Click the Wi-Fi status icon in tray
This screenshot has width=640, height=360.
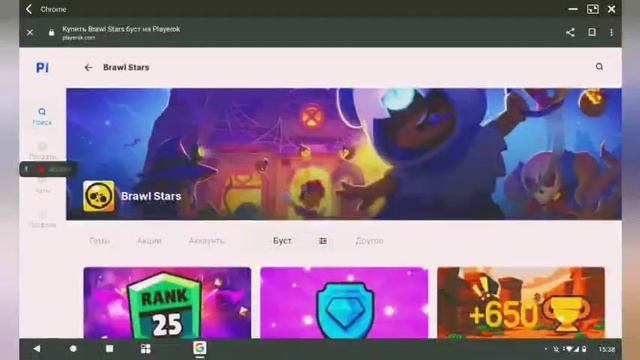[569, 349]
